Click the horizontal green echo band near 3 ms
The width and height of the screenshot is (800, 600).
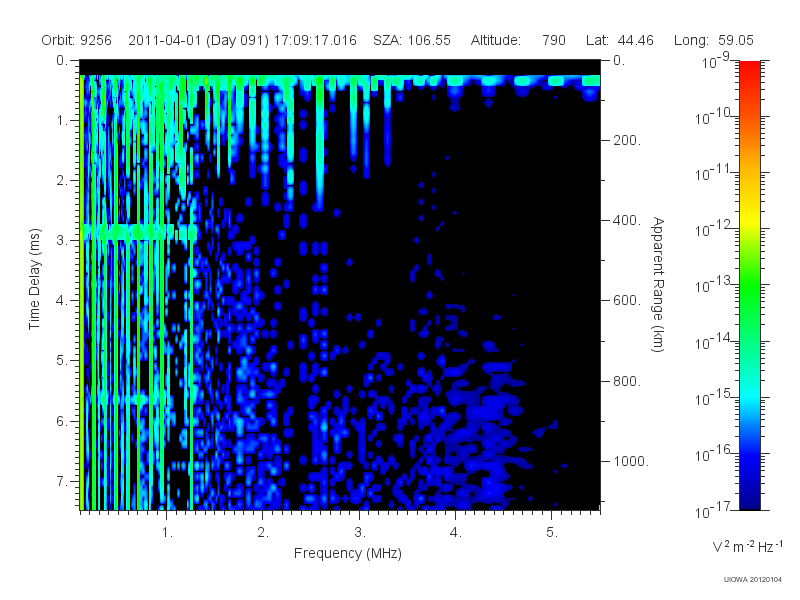pos(140,232)
